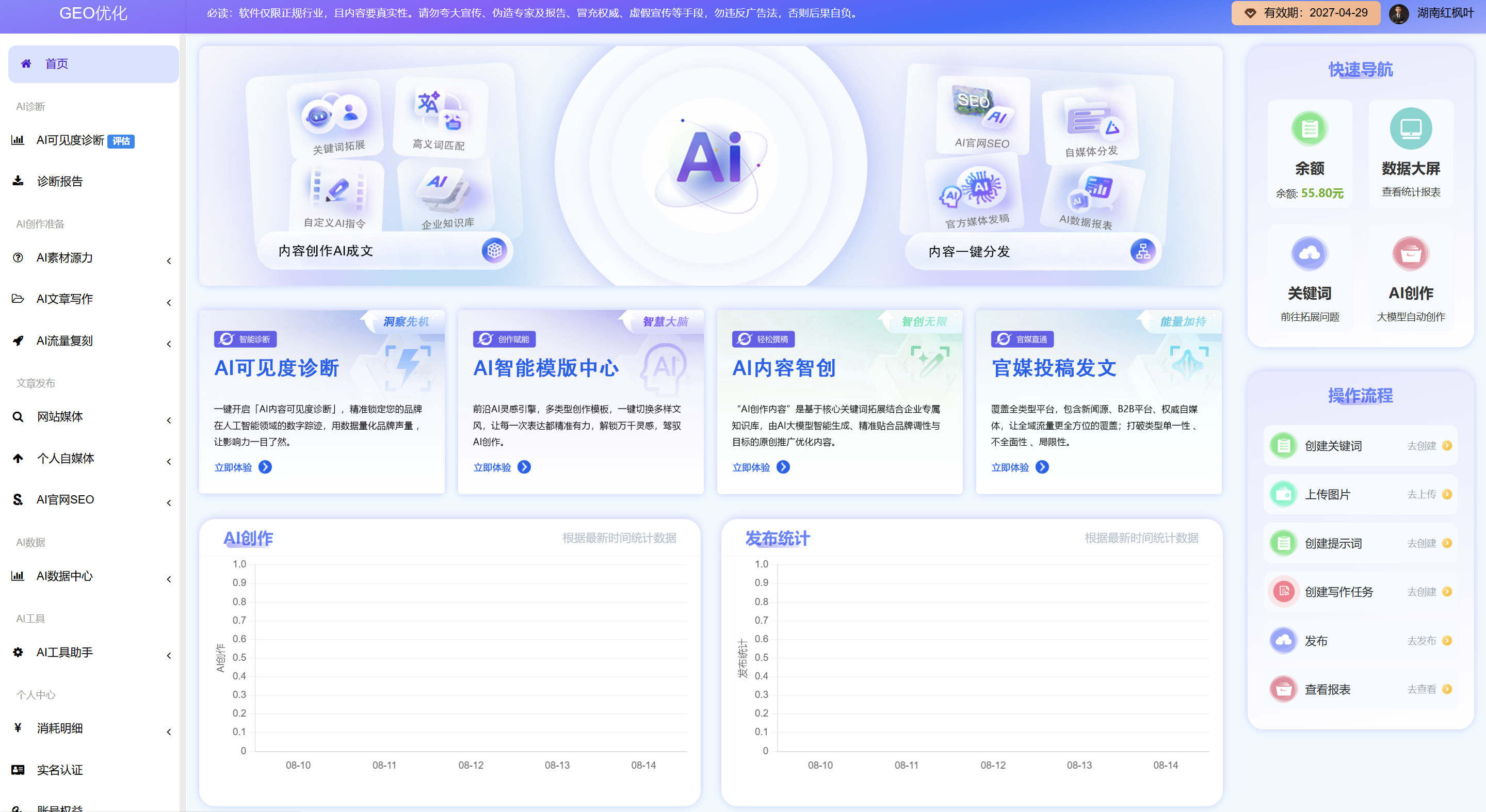Open 关键词 cloud icon in quick navigation
1486x812 pixels.
point(1310,253)
